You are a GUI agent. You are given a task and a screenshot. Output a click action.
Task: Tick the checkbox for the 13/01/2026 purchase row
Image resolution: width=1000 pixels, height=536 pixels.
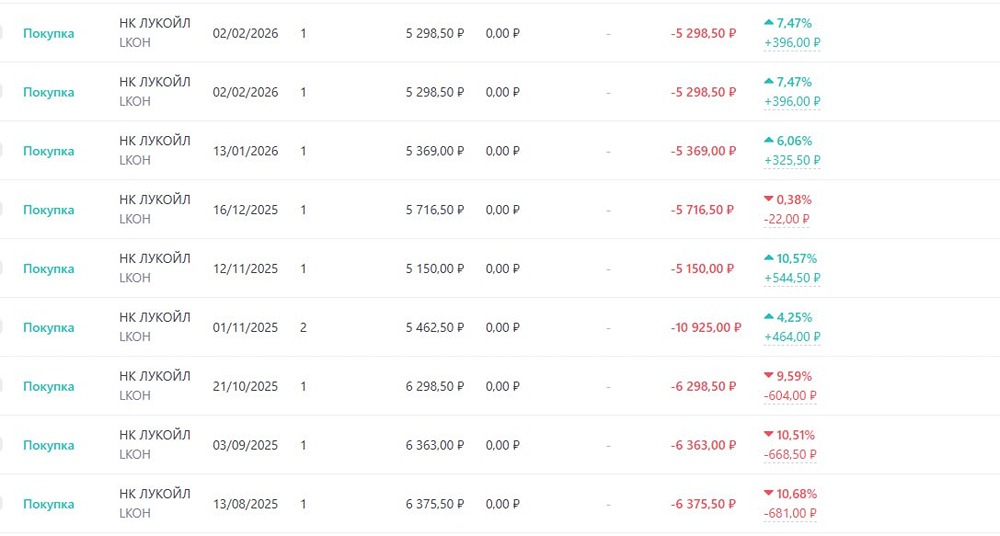[2, 151]
